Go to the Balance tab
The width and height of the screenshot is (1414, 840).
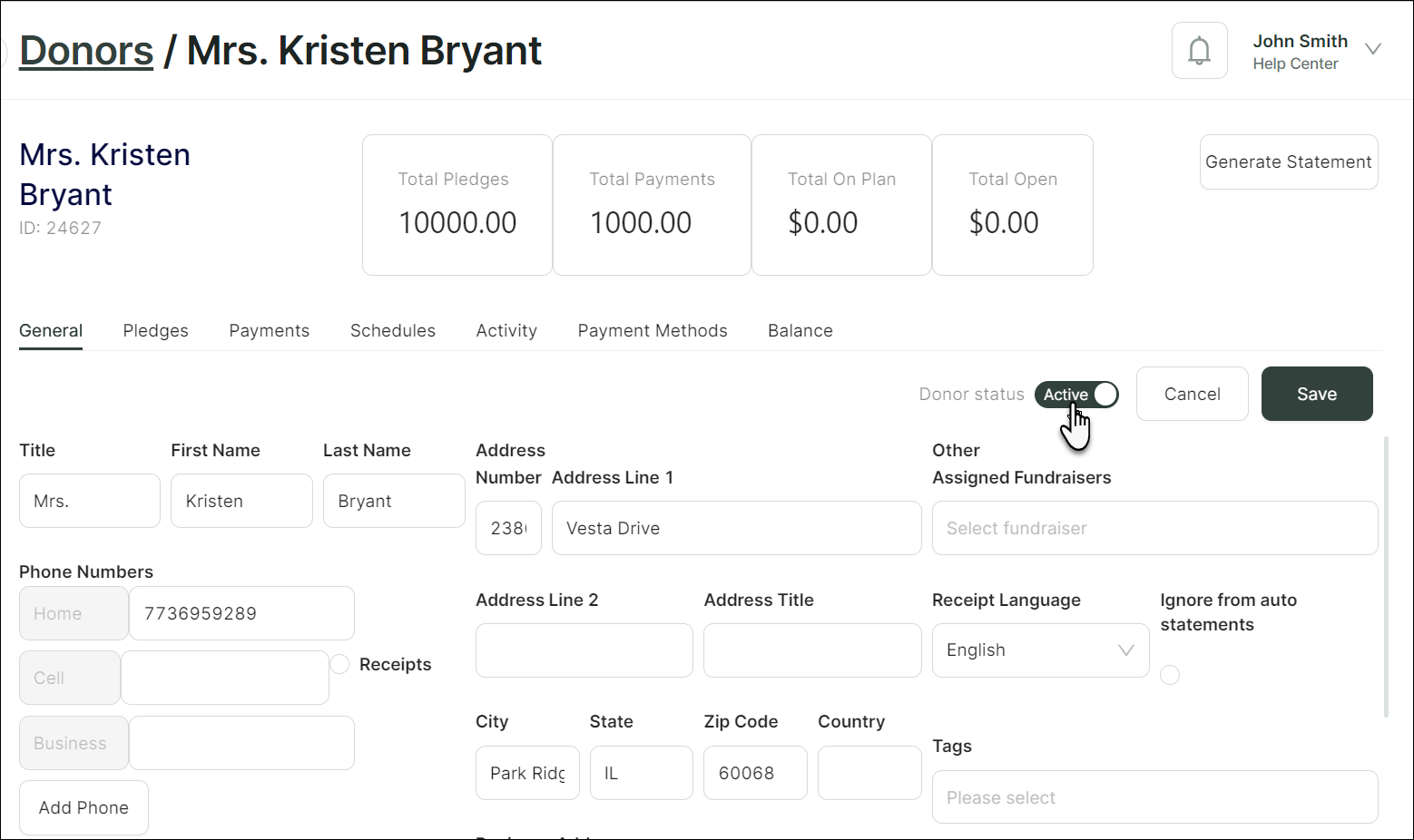800,331
